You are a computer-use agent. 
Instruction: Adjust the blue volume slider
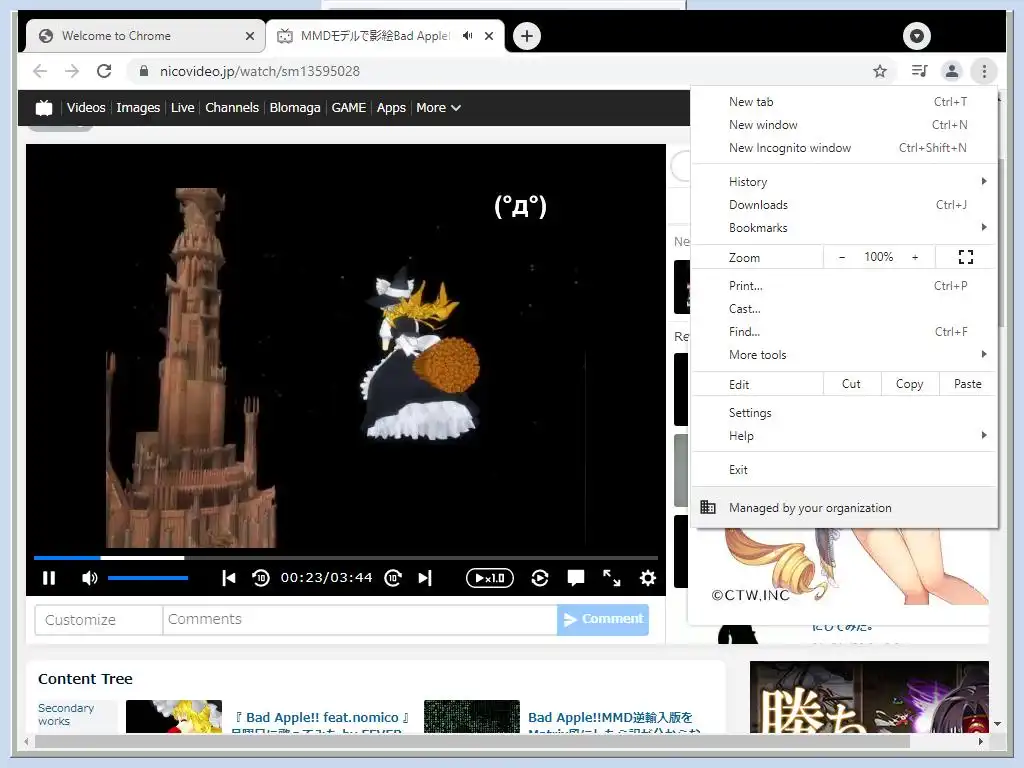click(x=148, y=578)
